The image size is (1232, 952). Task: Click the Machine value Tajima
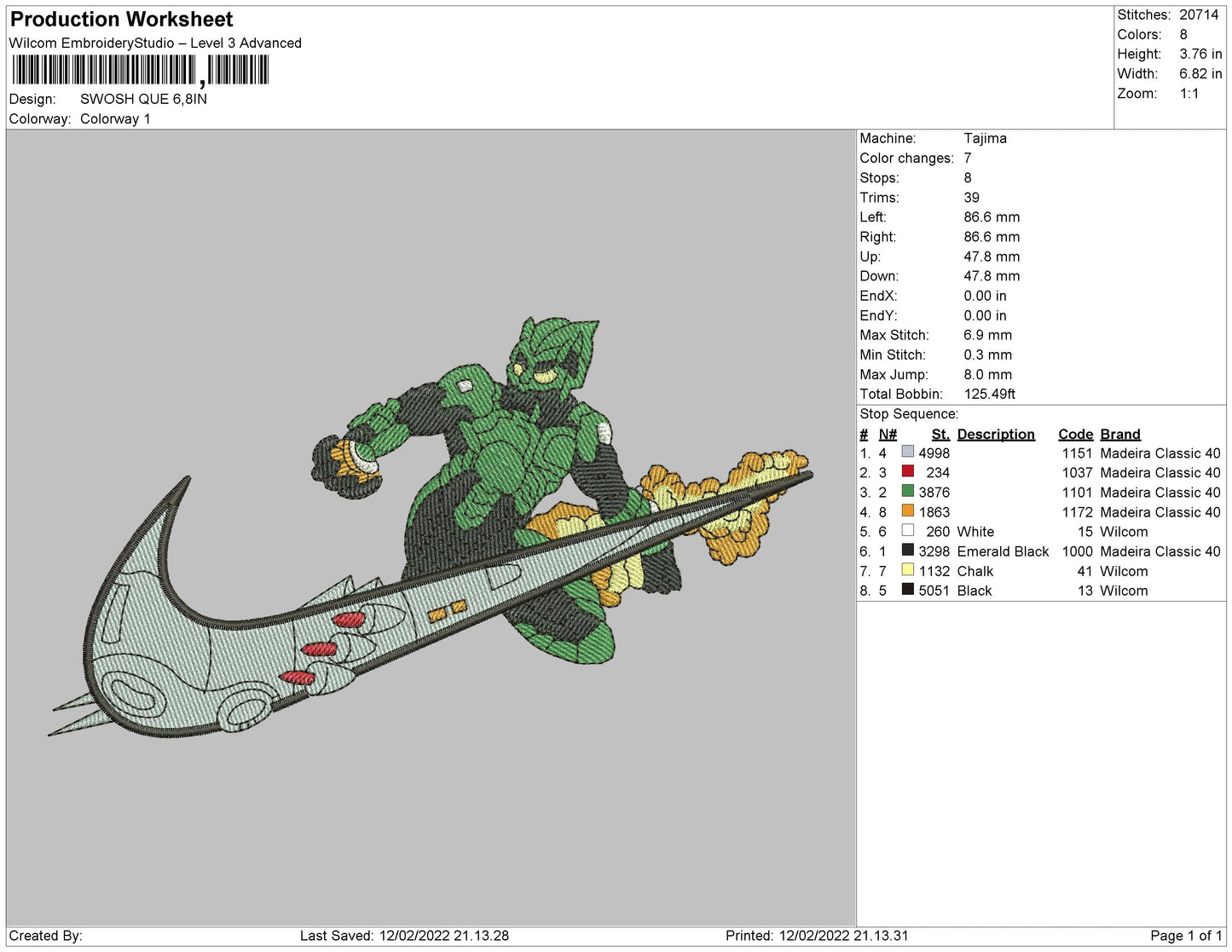(985, 138)
